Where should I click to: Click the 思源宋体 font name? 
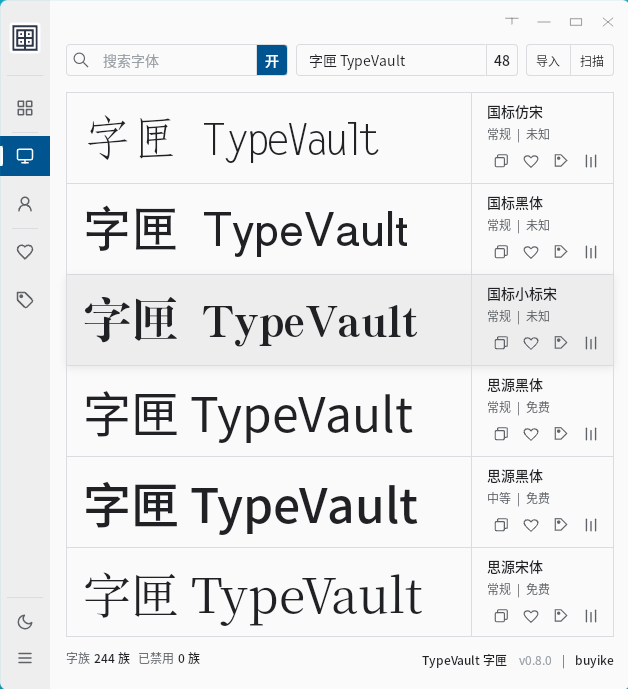(x=515, y=567)
